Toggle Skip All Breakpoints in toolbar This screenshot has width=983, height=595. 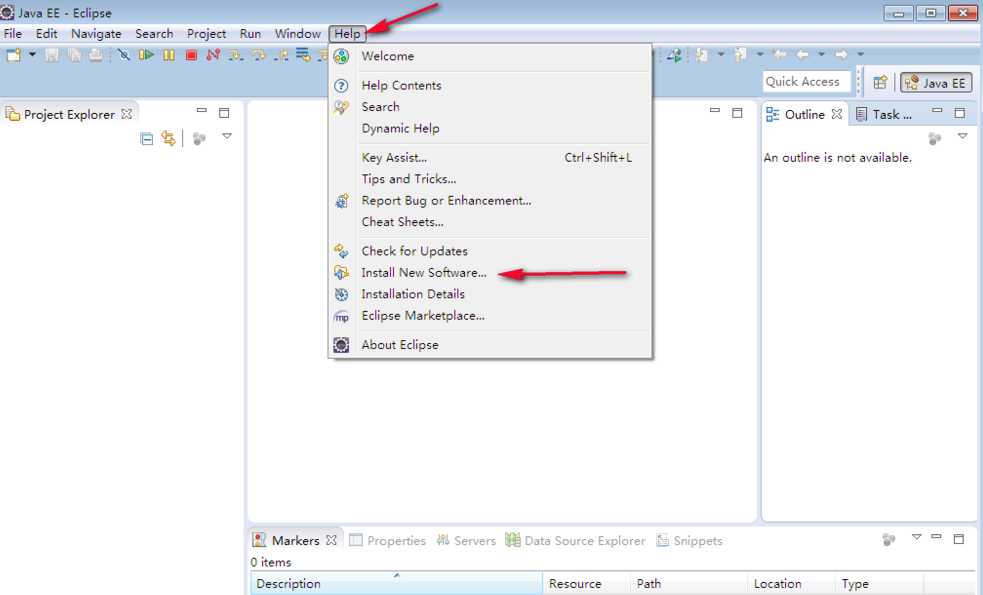click(x=124, y=55)
